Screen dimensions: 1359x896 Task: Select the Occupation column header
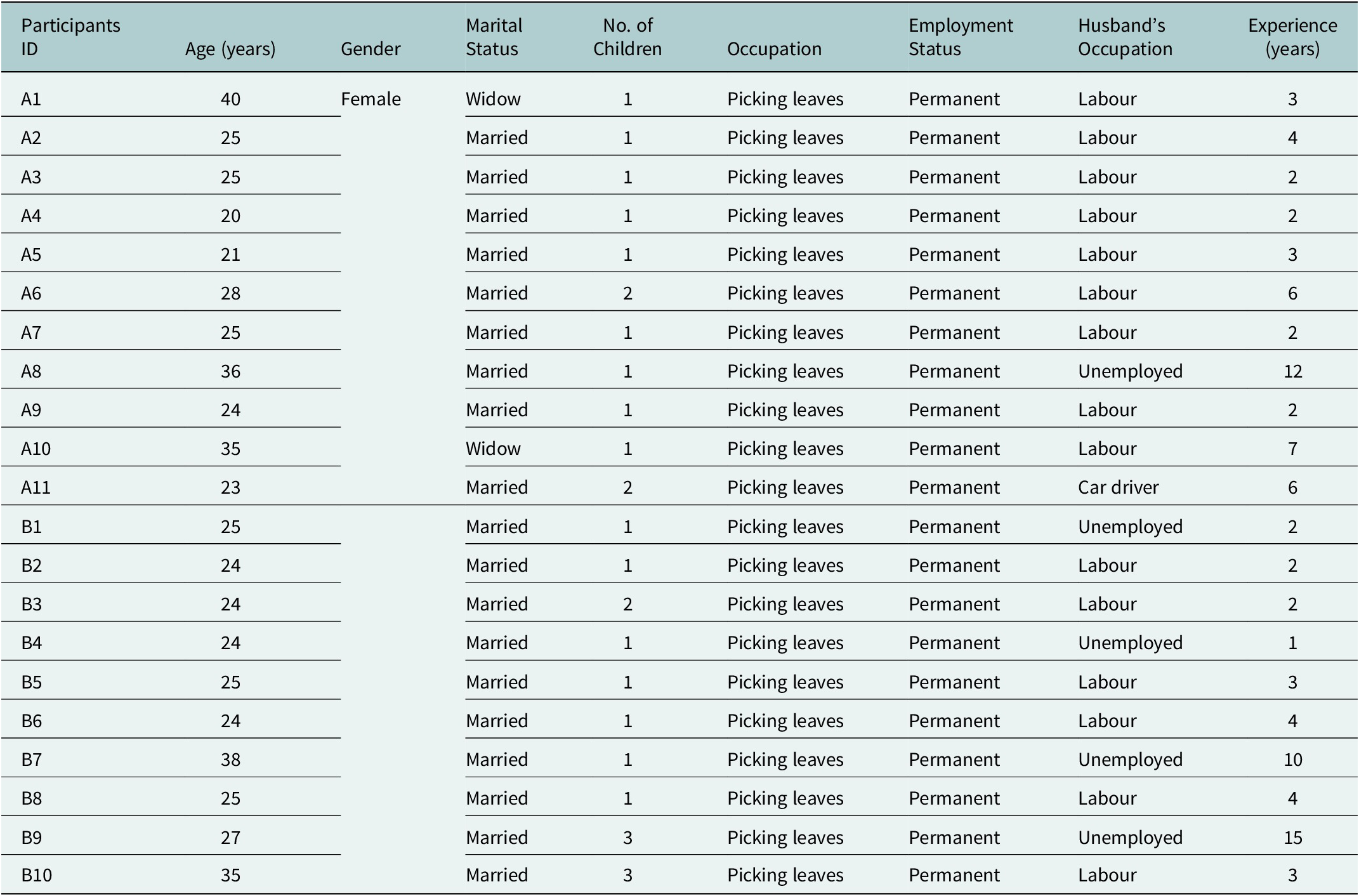774,49
